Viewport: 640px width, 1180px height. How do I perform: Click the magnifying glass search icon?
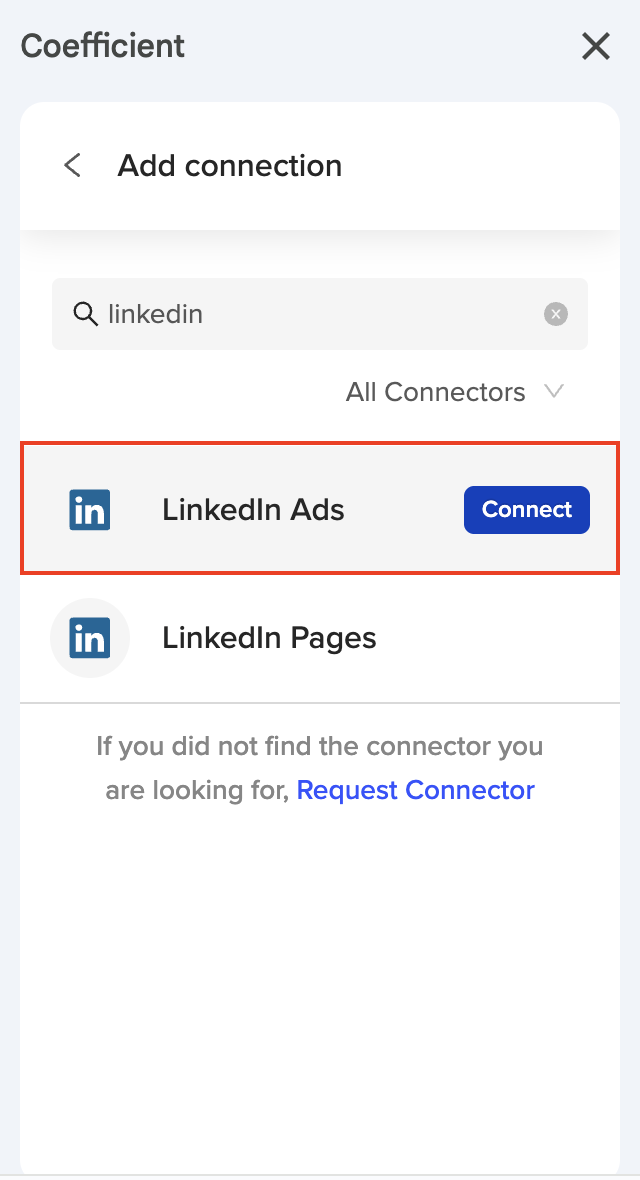[x=85, y=314]
